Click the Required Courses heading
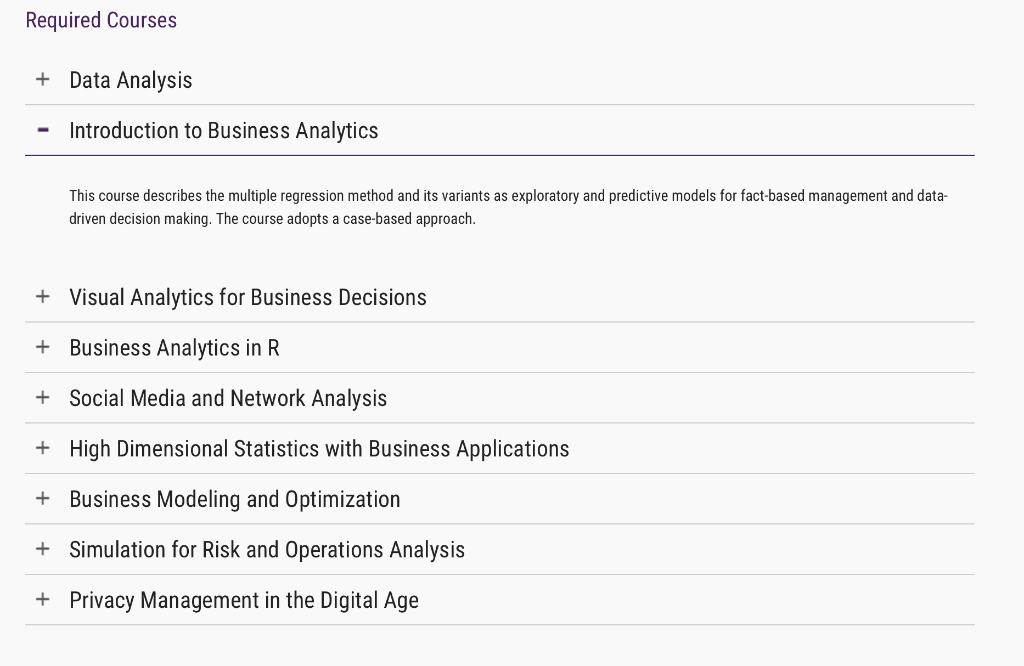This screenshot has width=1024, height=666. point(101,20)
